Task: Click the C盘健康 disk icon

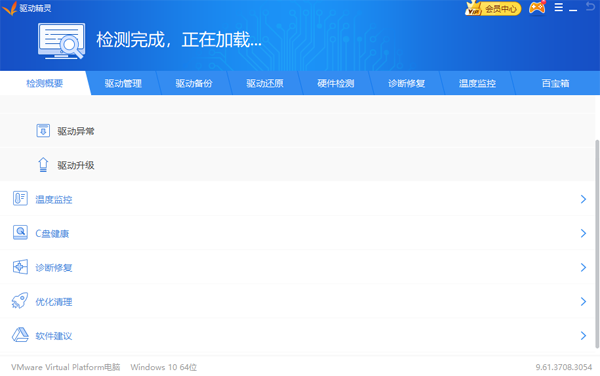Action: pos(20,233)
